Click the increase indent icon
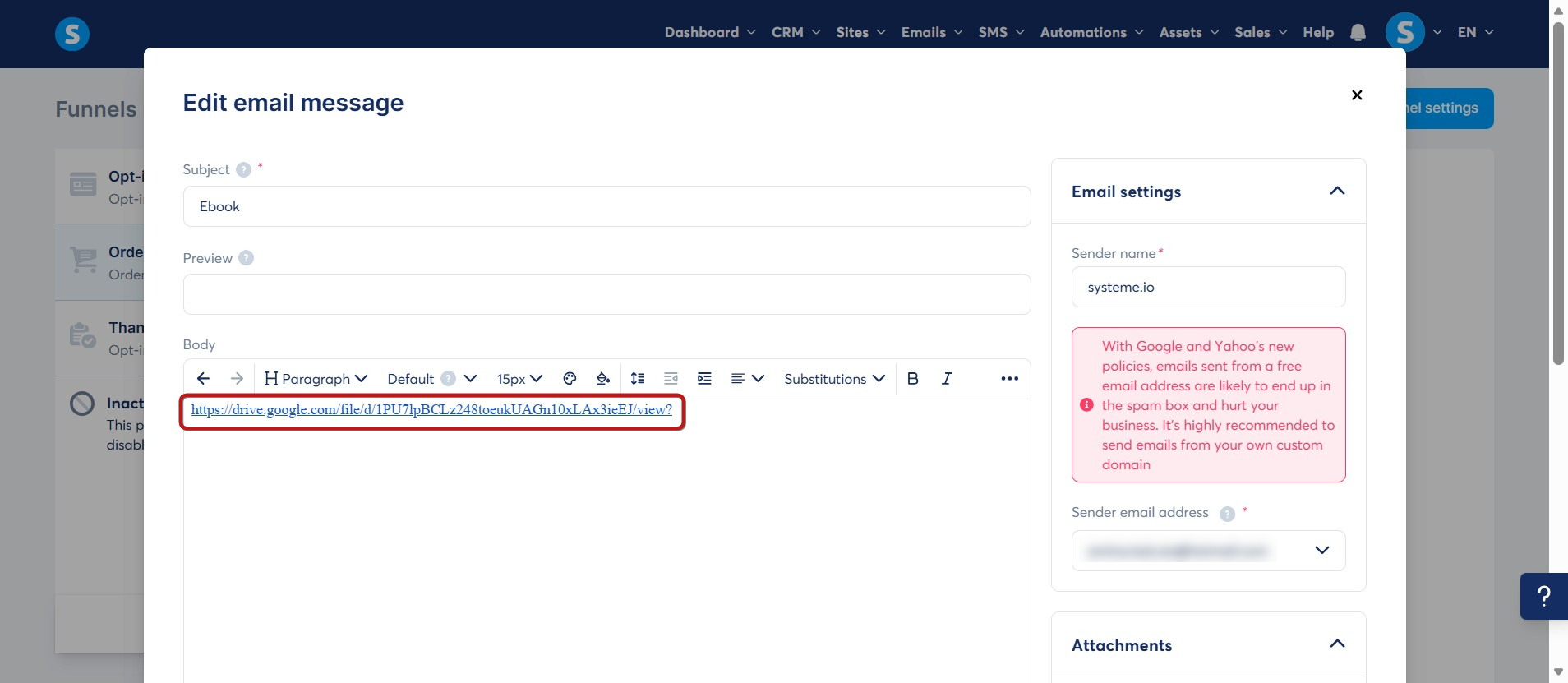Viewport: 1568px width, 683px height. [x=704, y=378]
